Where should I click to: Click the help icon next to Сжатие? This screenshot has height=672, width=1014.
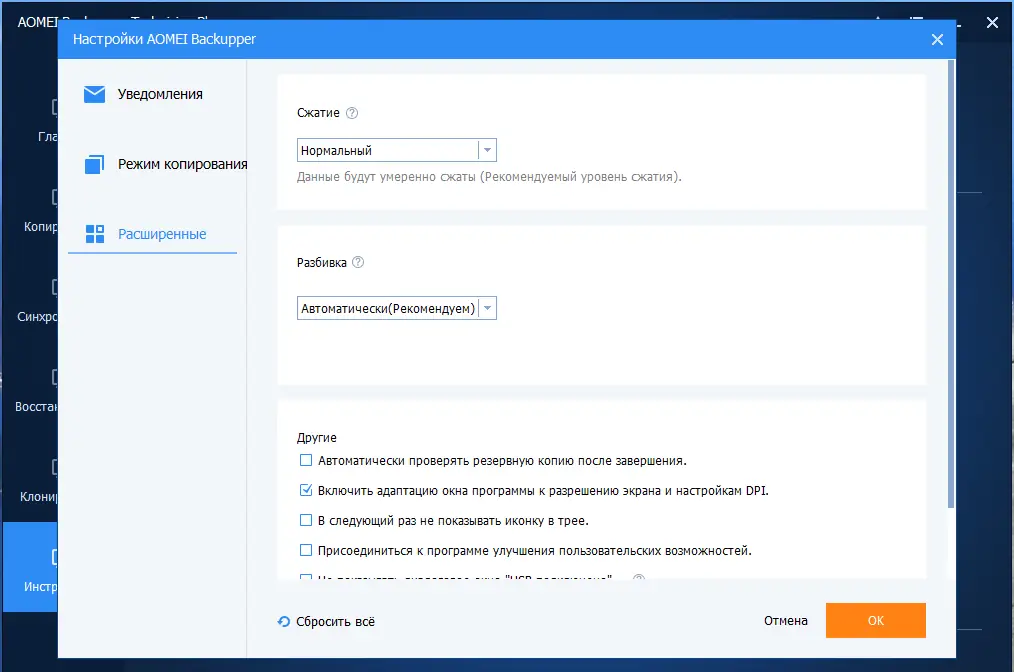pyautogui.click(x=352, y=113)
